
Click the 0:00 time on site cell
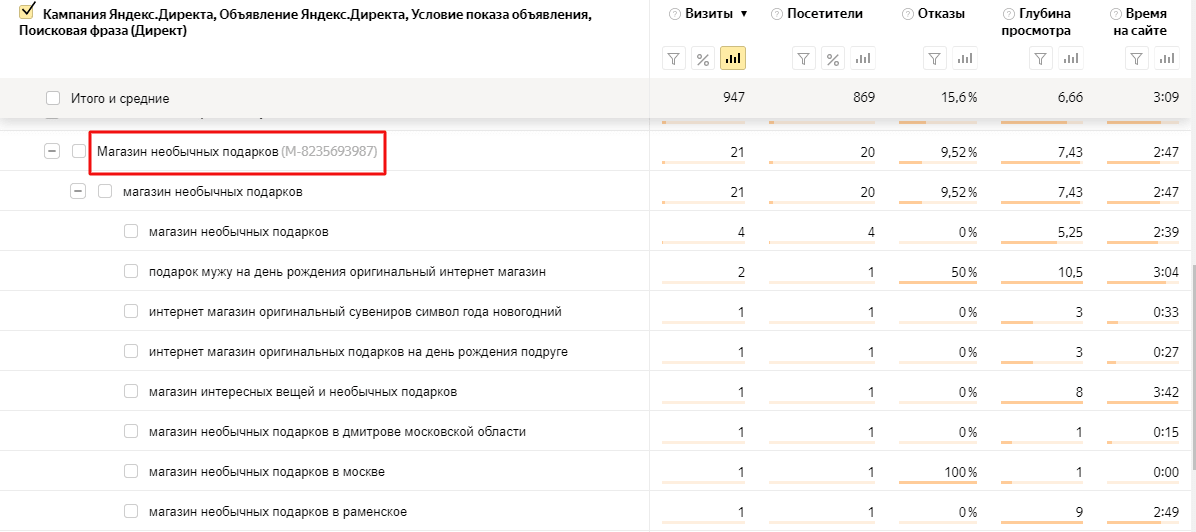pyautogui.click(x=1166, y=472)
